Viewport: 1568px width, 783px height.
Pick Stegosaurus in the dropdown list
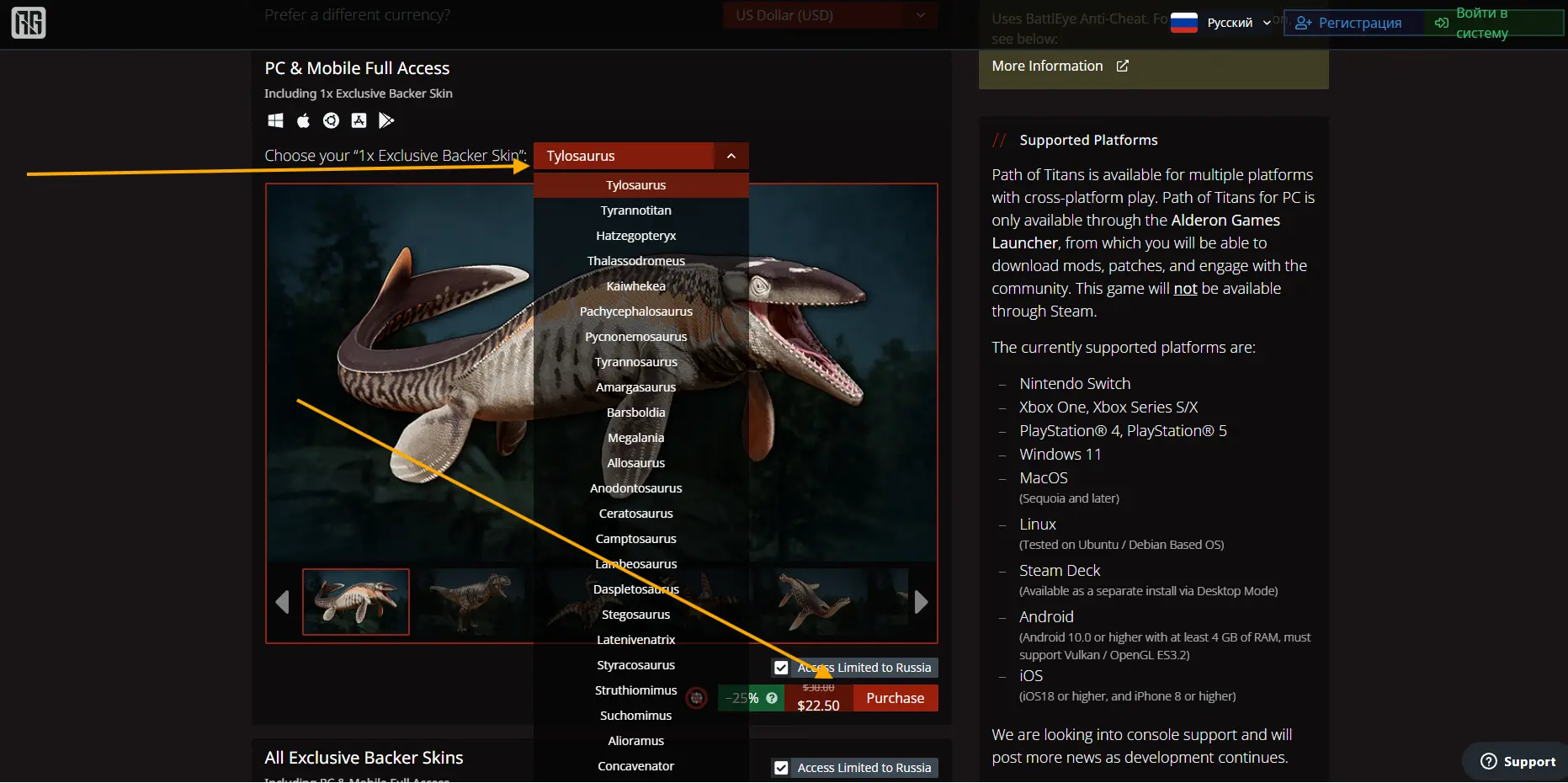tap(641, 615)
